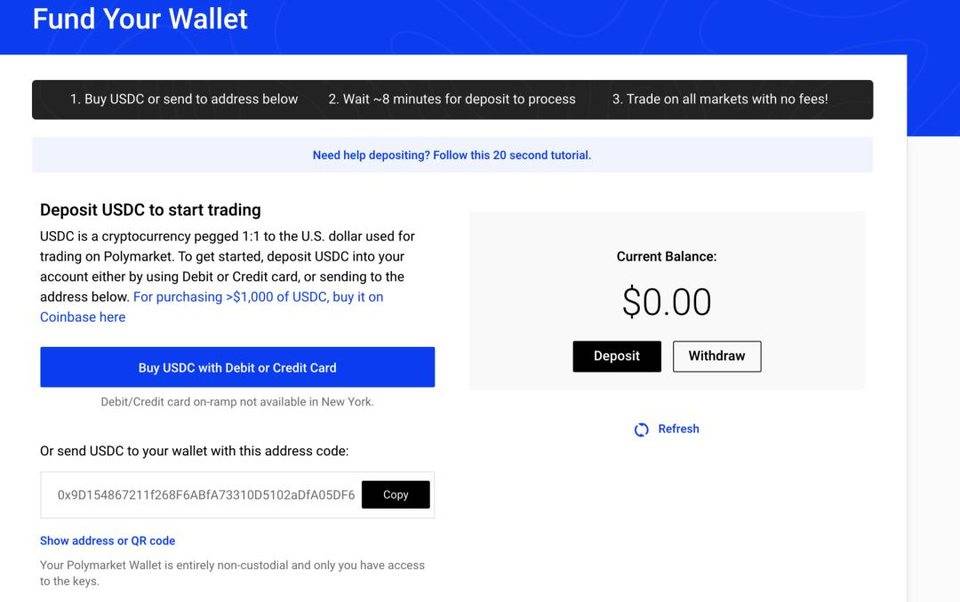Click Buy USDC with Debit or Credit Card
The image size is (960, 602).
(237, 367)
